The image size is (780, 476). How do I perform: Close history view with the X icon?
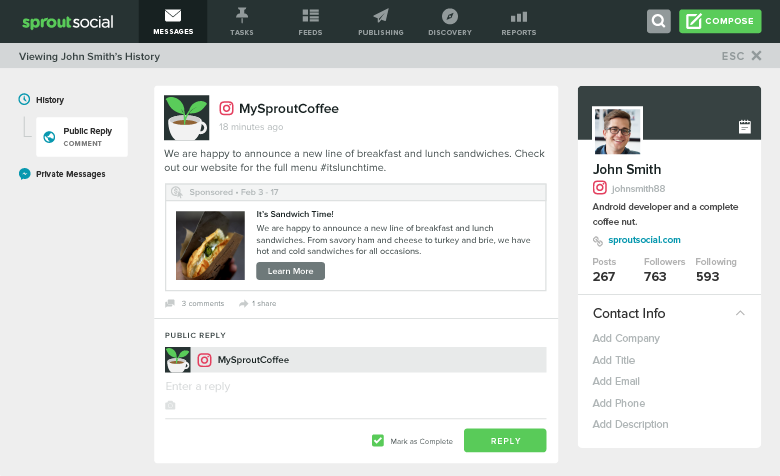point(756,56)
